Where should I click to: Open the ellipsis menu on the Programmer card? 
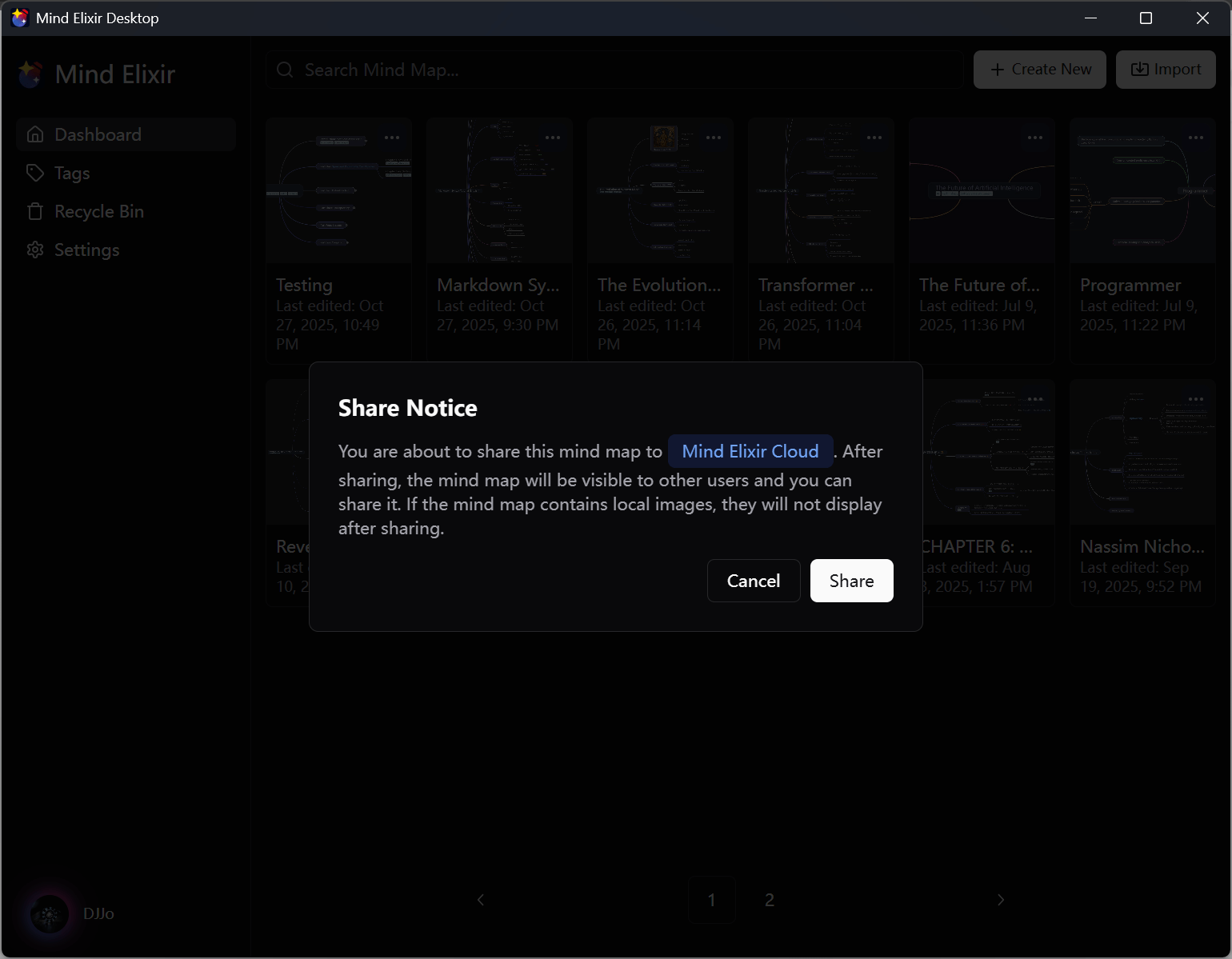point(1196,138)
